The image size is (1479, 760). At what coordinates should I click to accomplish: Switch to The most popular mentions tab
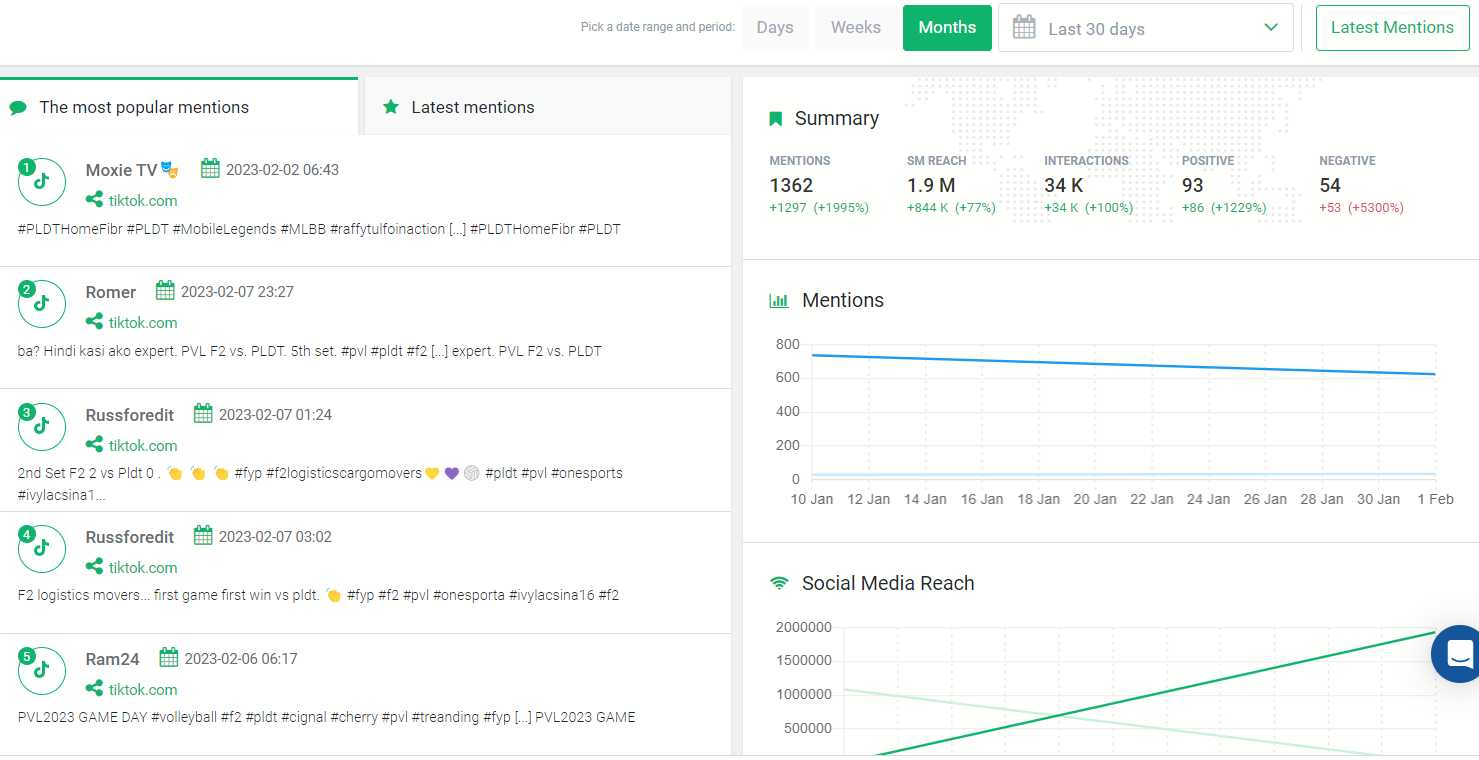pyautogui.click(x=179, y=107)
